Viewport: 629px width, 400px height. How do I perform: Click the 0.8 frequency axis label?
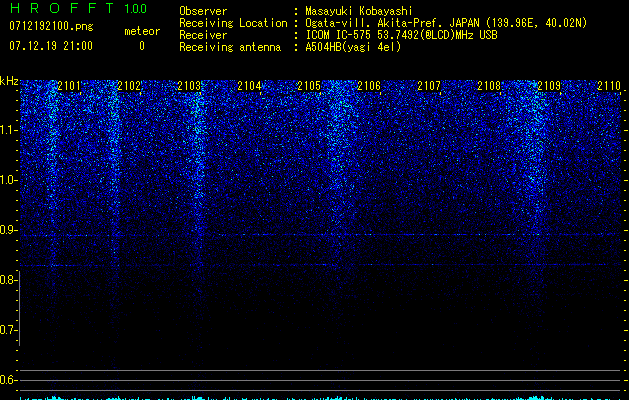tap(8, 280)
